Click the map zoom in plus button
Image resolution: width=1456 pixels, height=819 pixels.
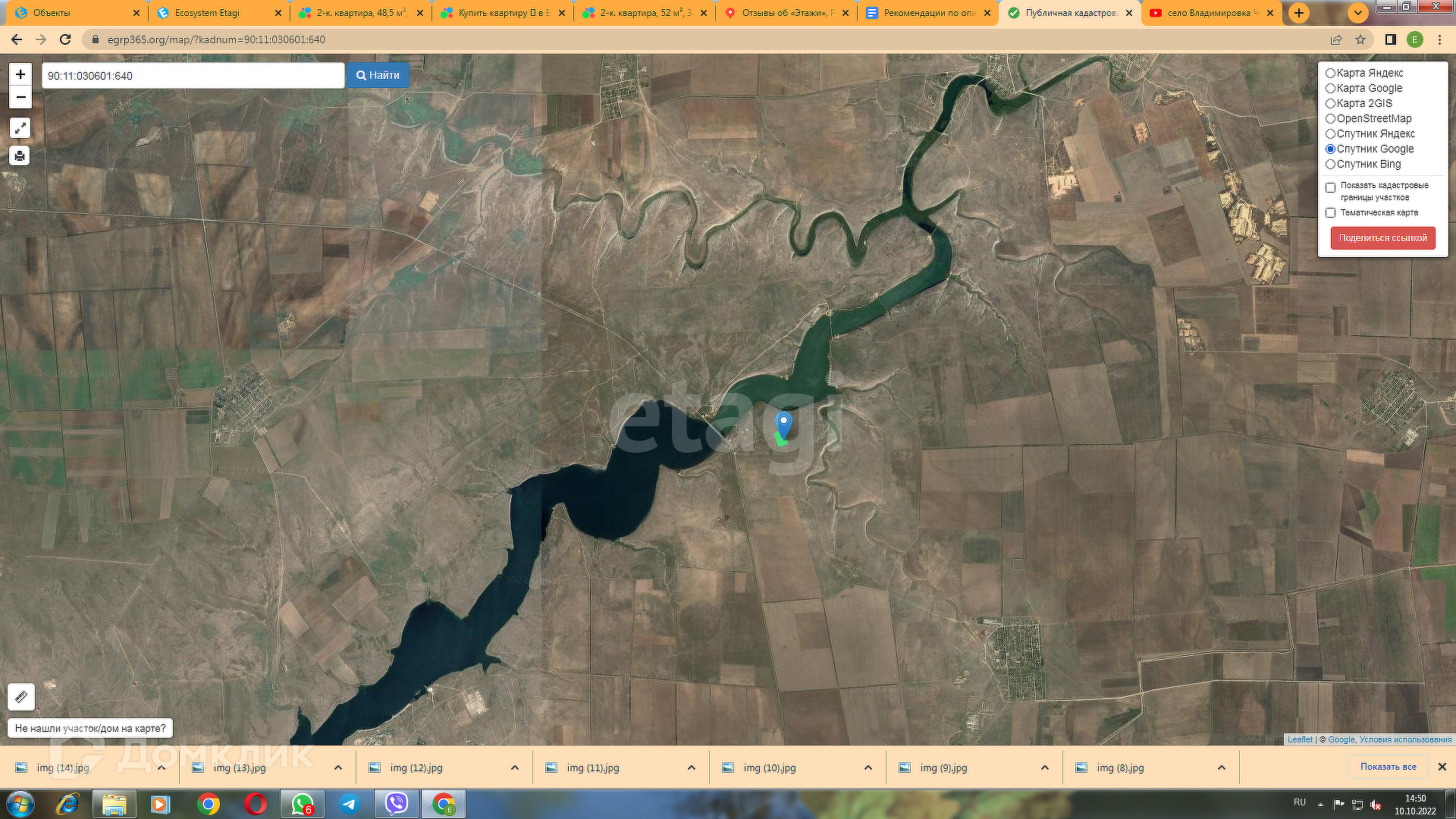(20, 74)
